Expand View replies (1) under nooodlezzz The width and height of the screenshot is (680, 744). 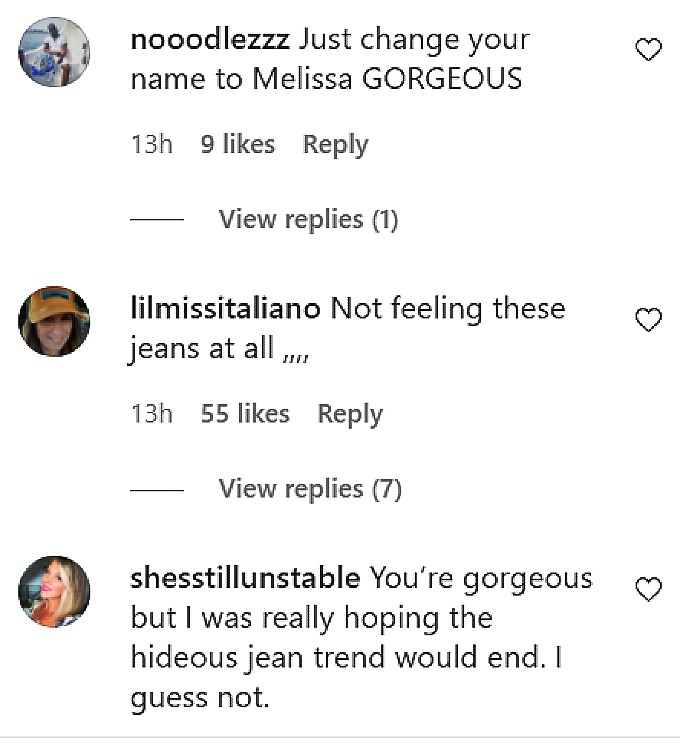click(308, 219)
